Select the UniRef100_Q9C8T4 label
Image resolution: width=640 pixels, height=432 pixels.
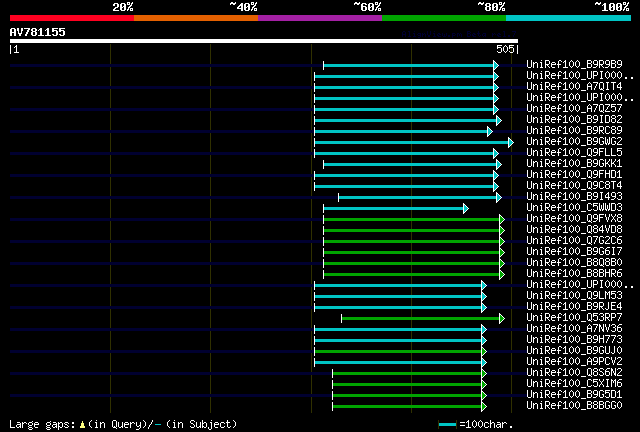[x=574, y=185]
